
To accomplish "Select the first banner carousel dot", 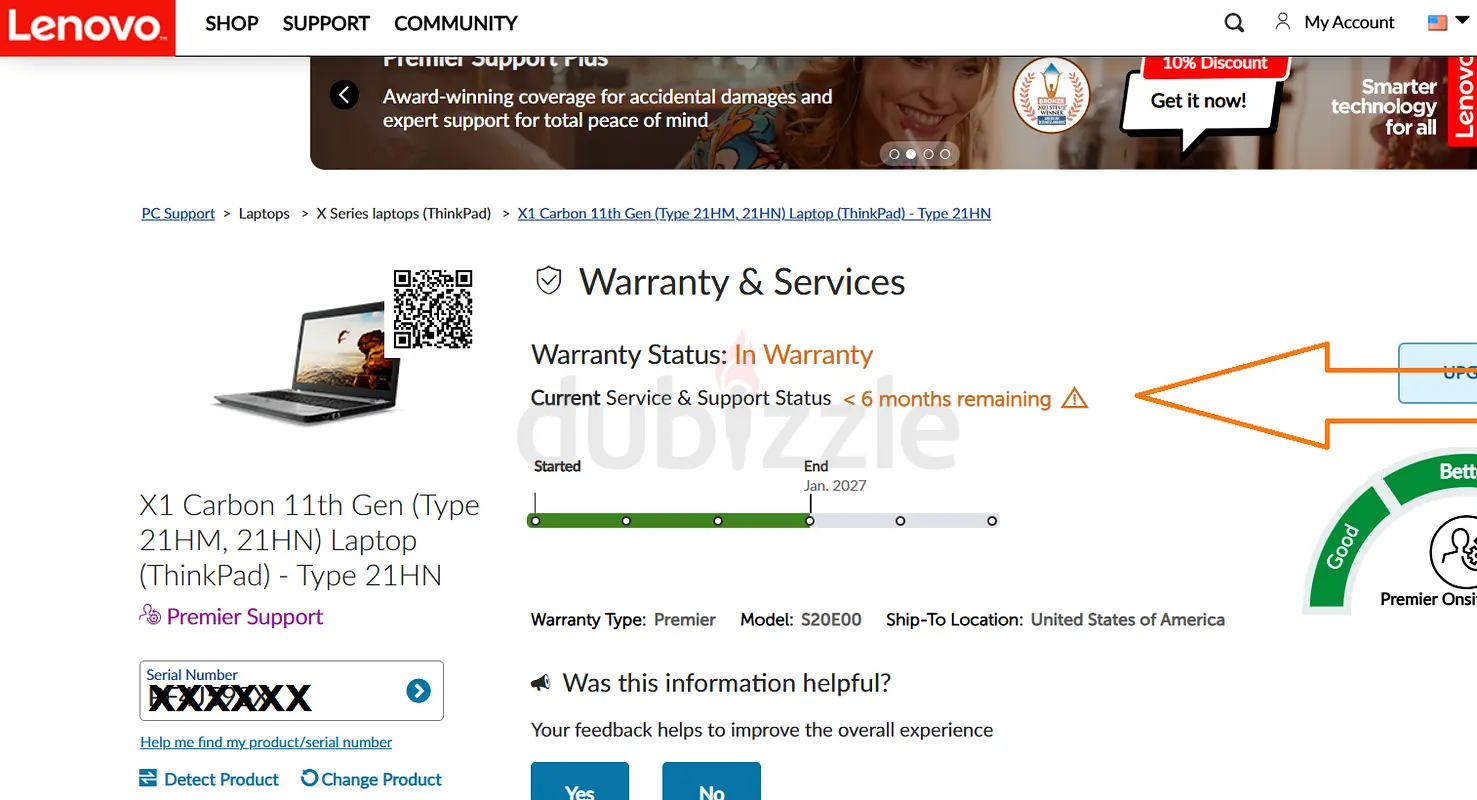I will (x=895, y=154).
